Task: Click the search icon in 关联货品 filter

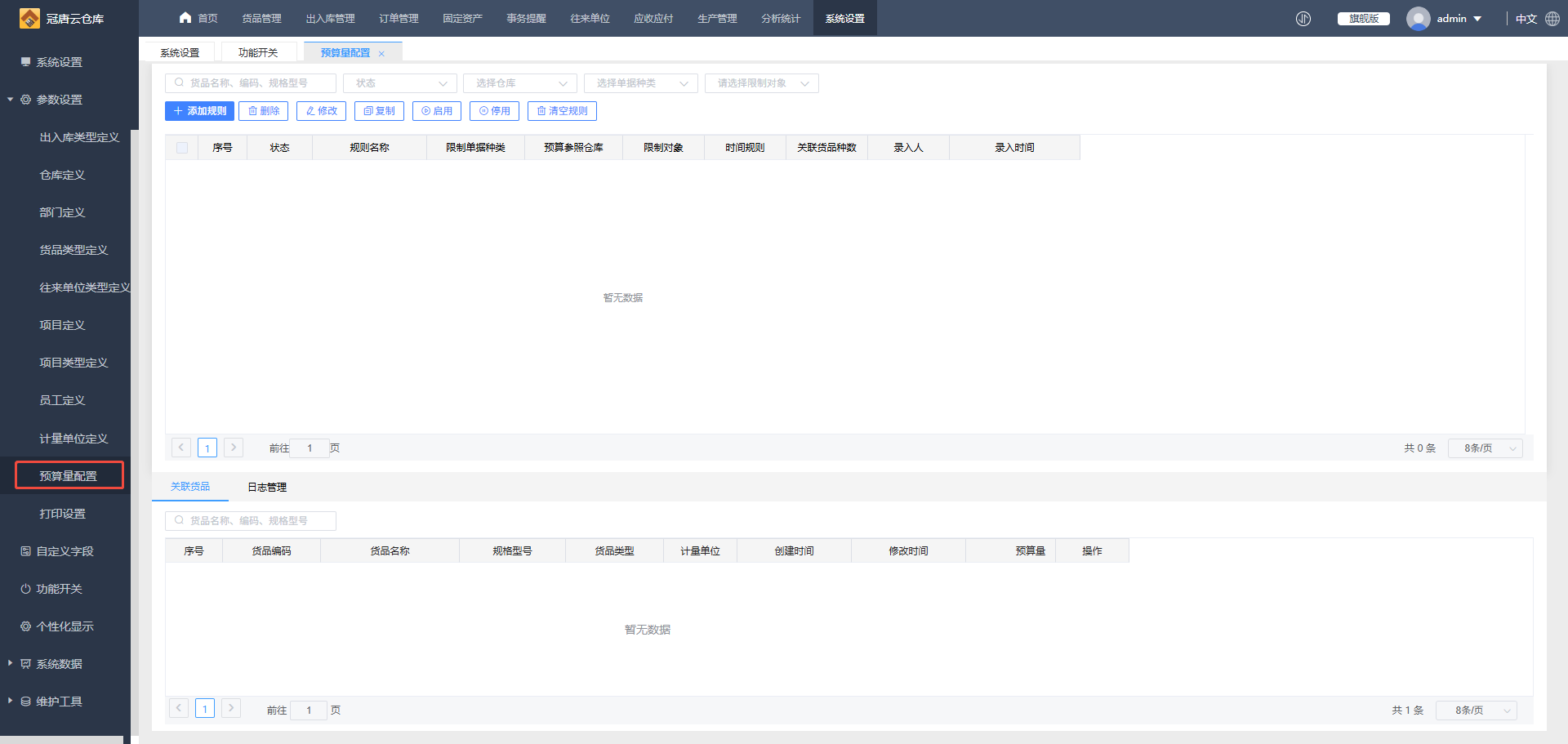Action: [x=179, y=520]
